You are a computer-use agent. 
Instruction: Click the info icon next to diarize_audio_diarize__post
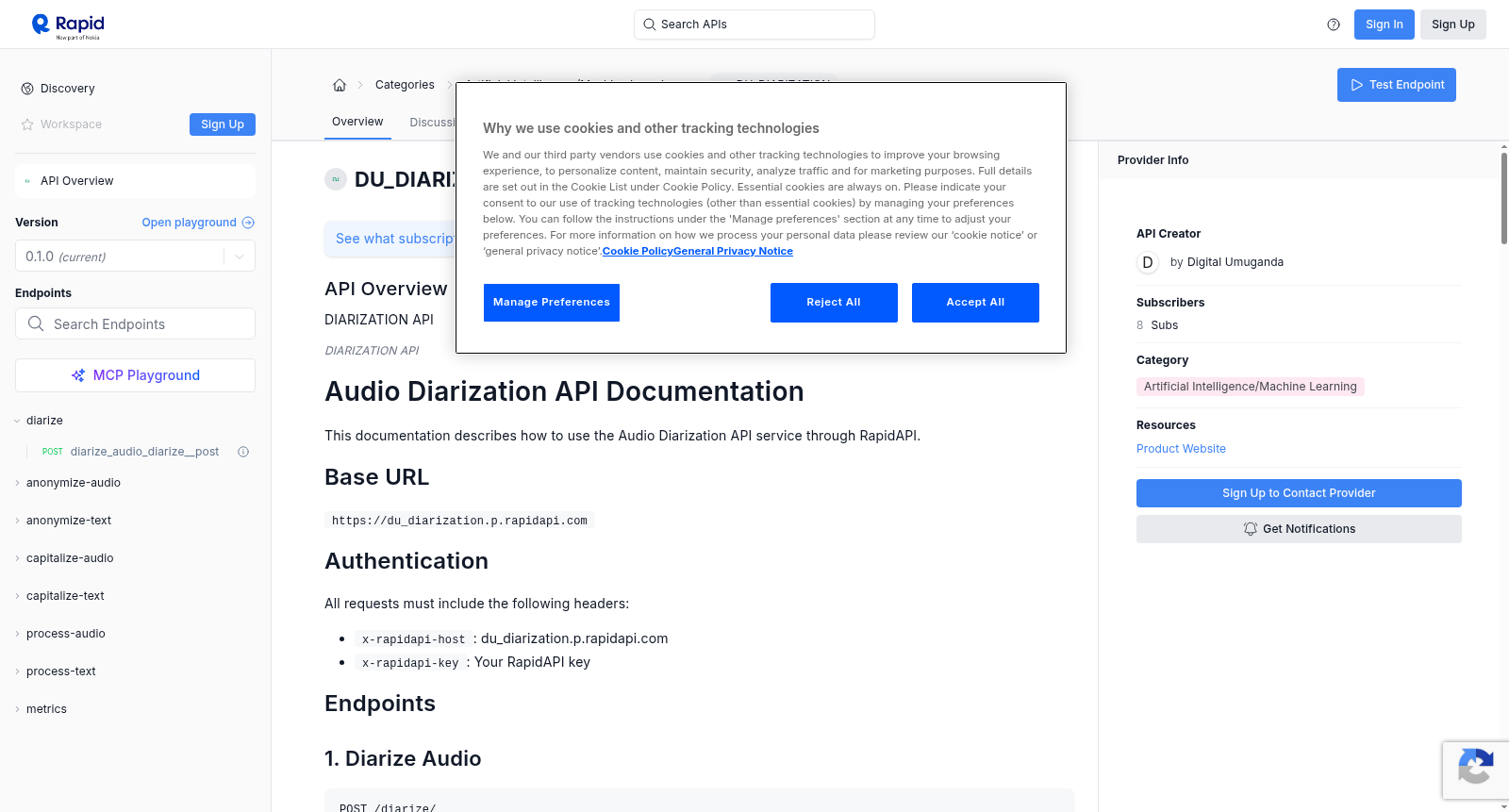pyautogui.click(x=243, y=452)
